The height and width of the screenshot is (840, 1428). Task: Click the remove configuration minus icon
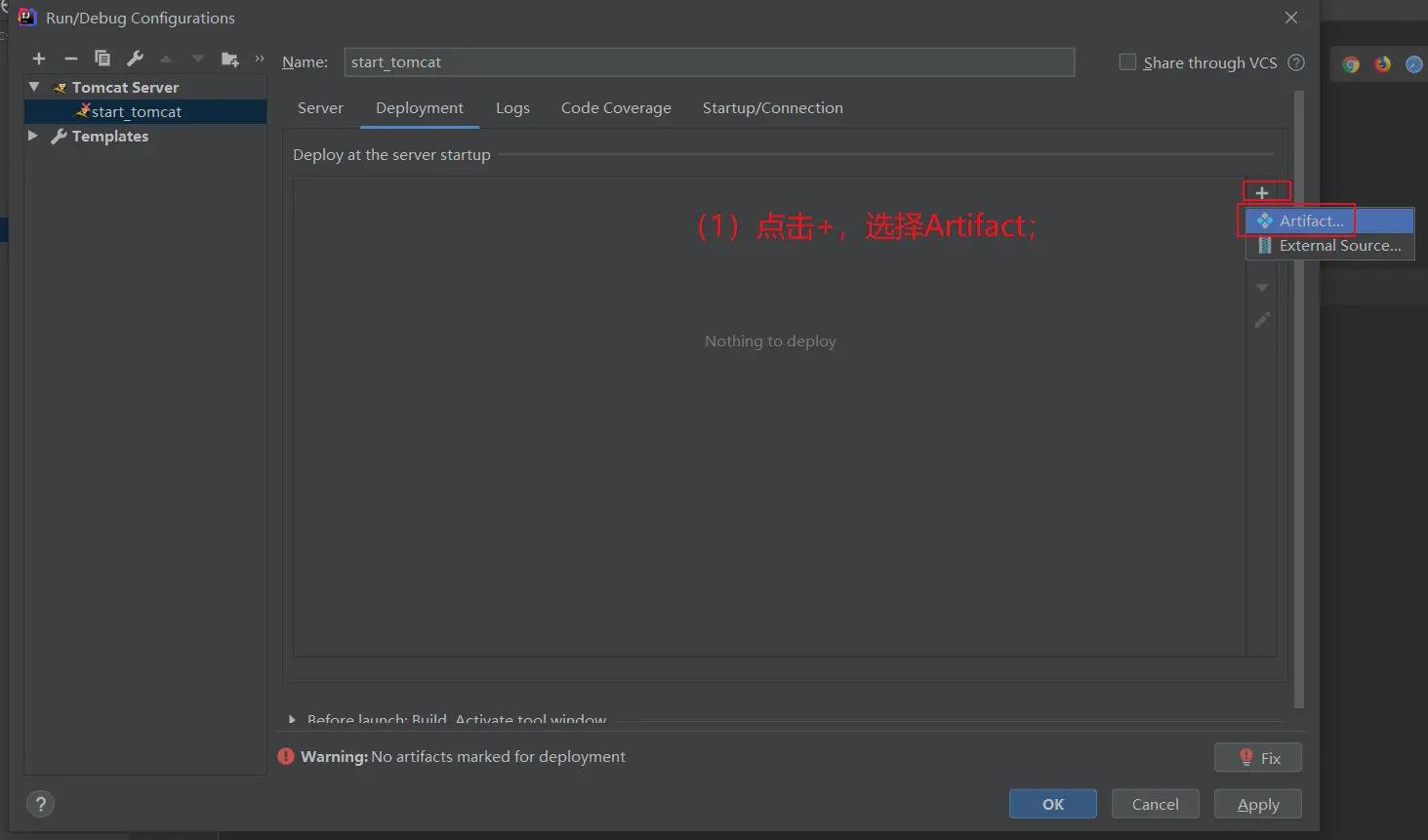[70, 59]
